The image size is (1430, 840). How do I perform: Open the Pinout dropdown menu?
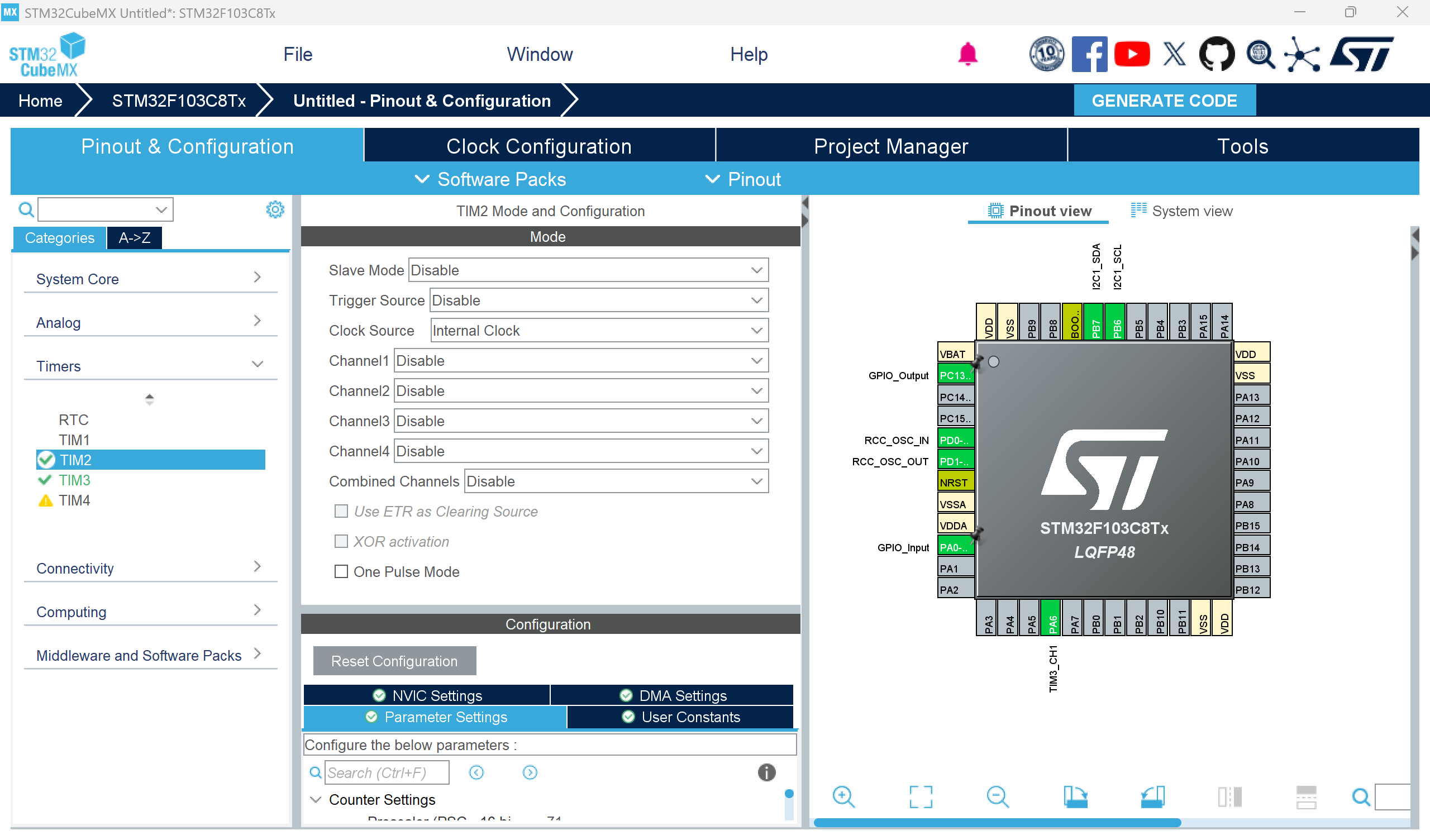743,179
